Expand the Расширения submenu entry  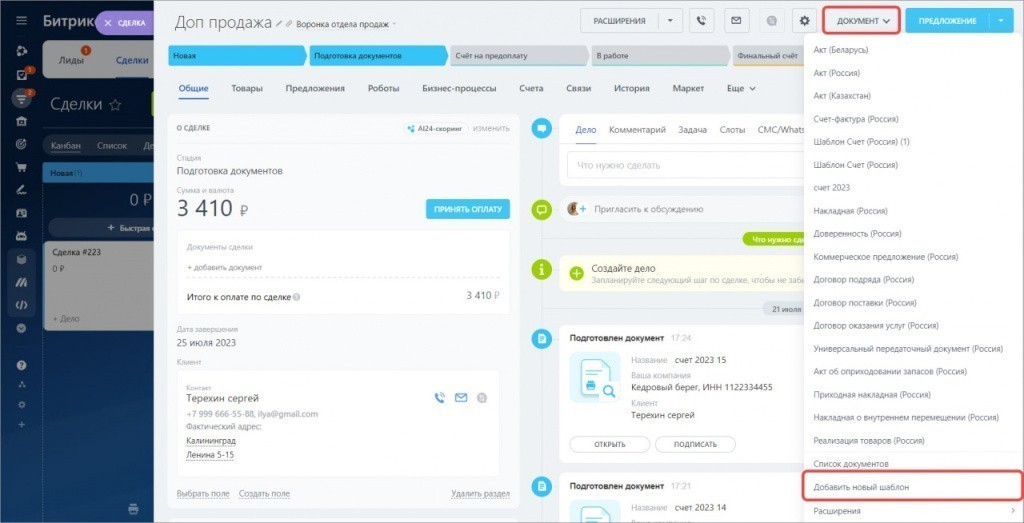tap(913, 511)
